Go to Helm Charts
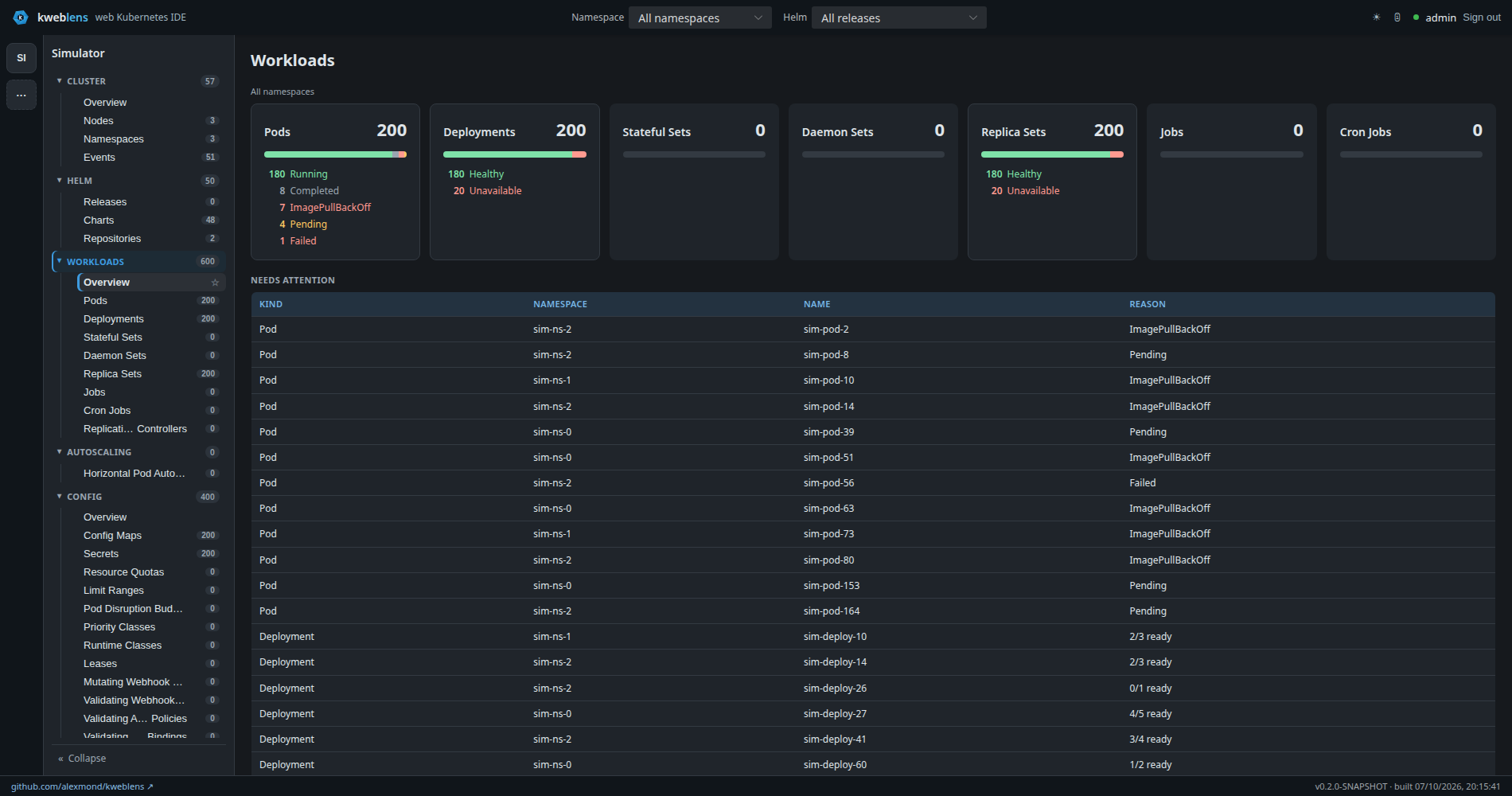Viewport: 1512px width, 796px height. point(150,220)
